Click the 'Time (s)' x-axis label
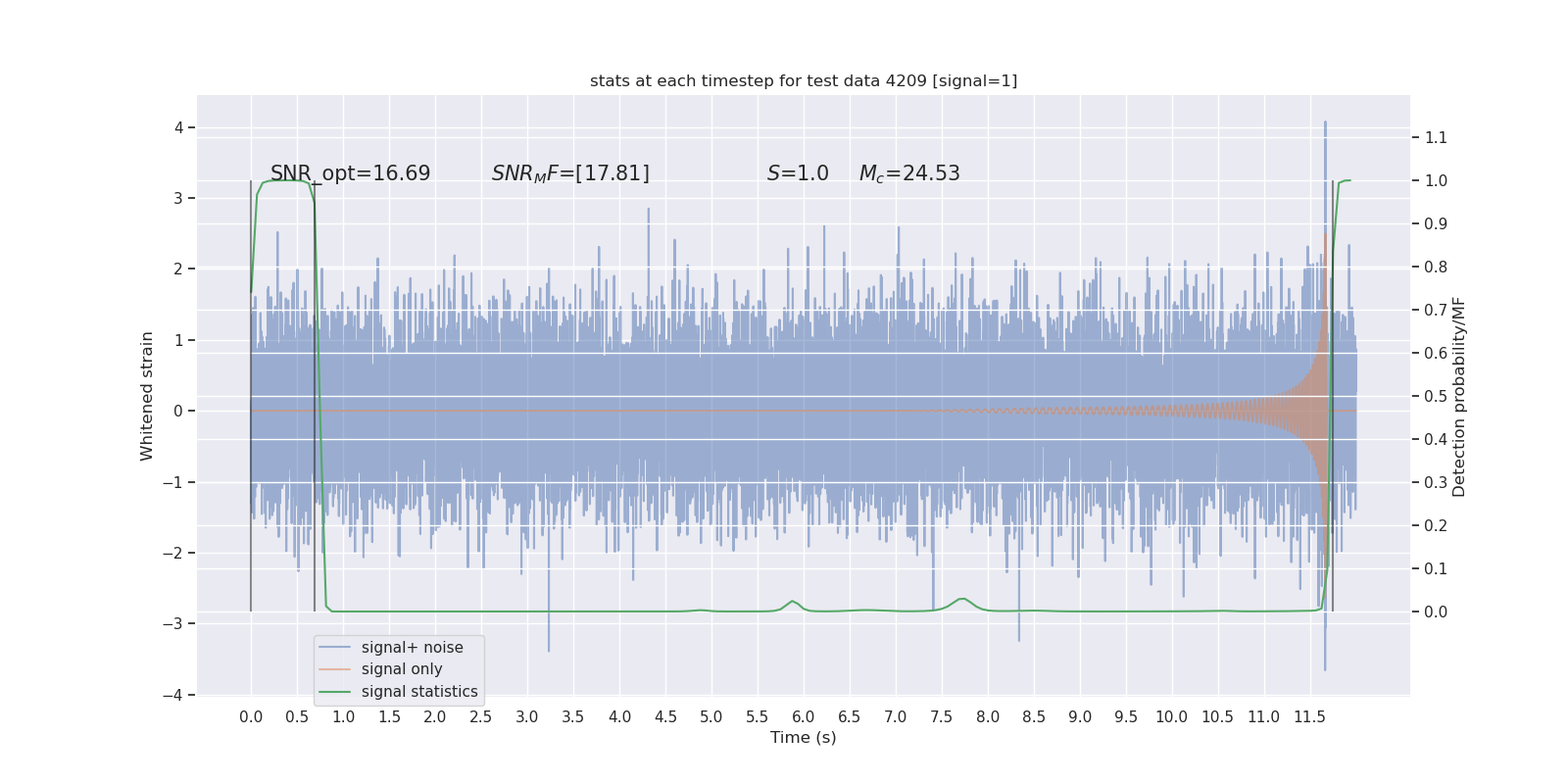Viewport: 1568px width, 784px height. point(804,738)
